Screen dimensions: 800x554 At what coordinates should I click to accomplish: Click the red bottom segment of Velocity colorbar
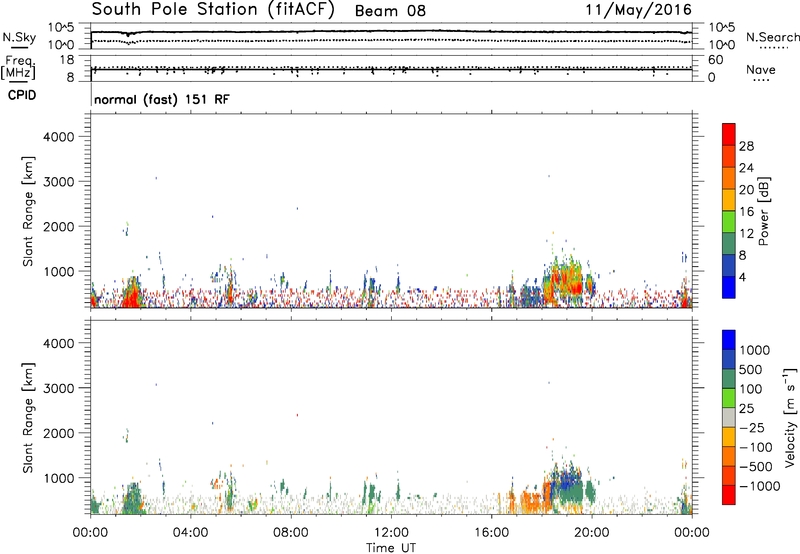tap(729, 495)
